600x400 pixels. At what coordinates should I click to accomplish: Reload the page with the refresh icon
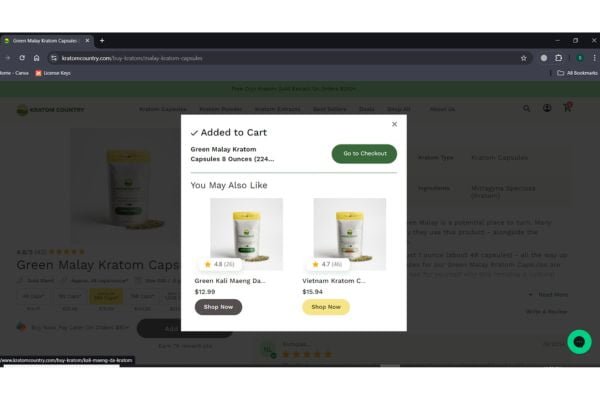(x=22, y=58)
